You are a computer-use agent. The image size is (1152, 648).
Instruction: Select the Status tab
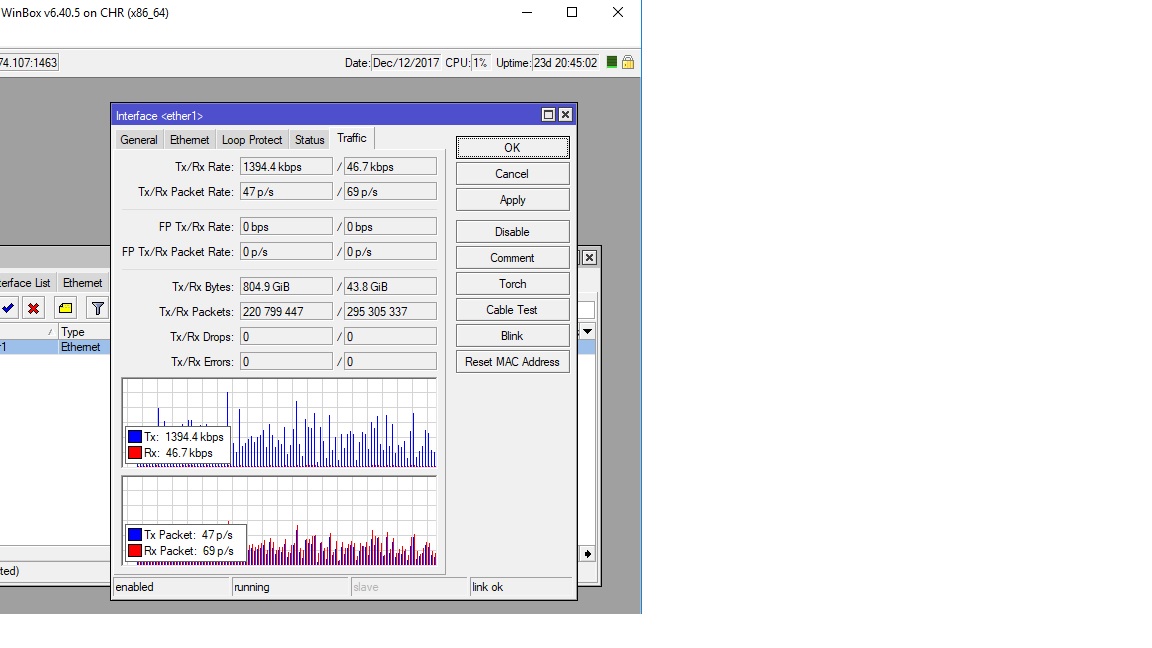pyautogui.click(x=310, y=140)
